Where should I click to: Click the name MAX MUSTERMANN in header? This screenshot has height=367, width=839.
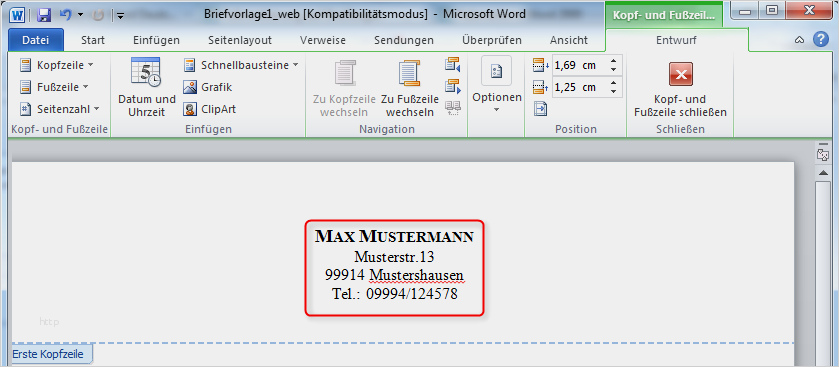[394, 236]
